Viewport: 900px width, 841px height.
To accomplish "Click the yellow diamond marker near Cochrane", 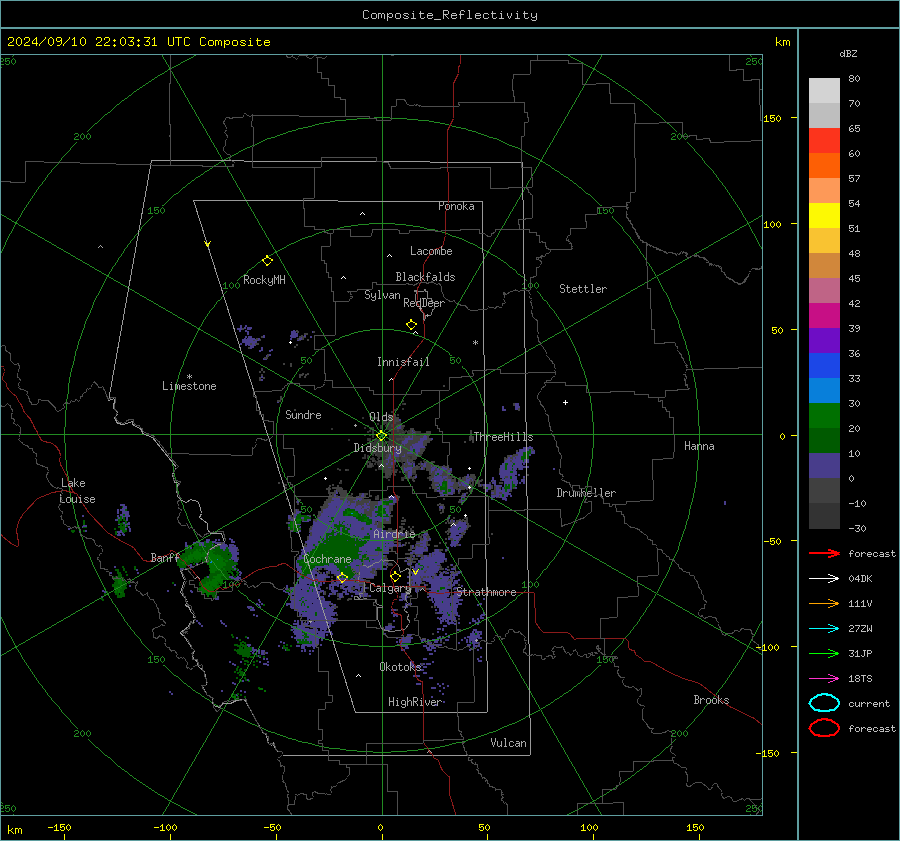I will [343, 578].
